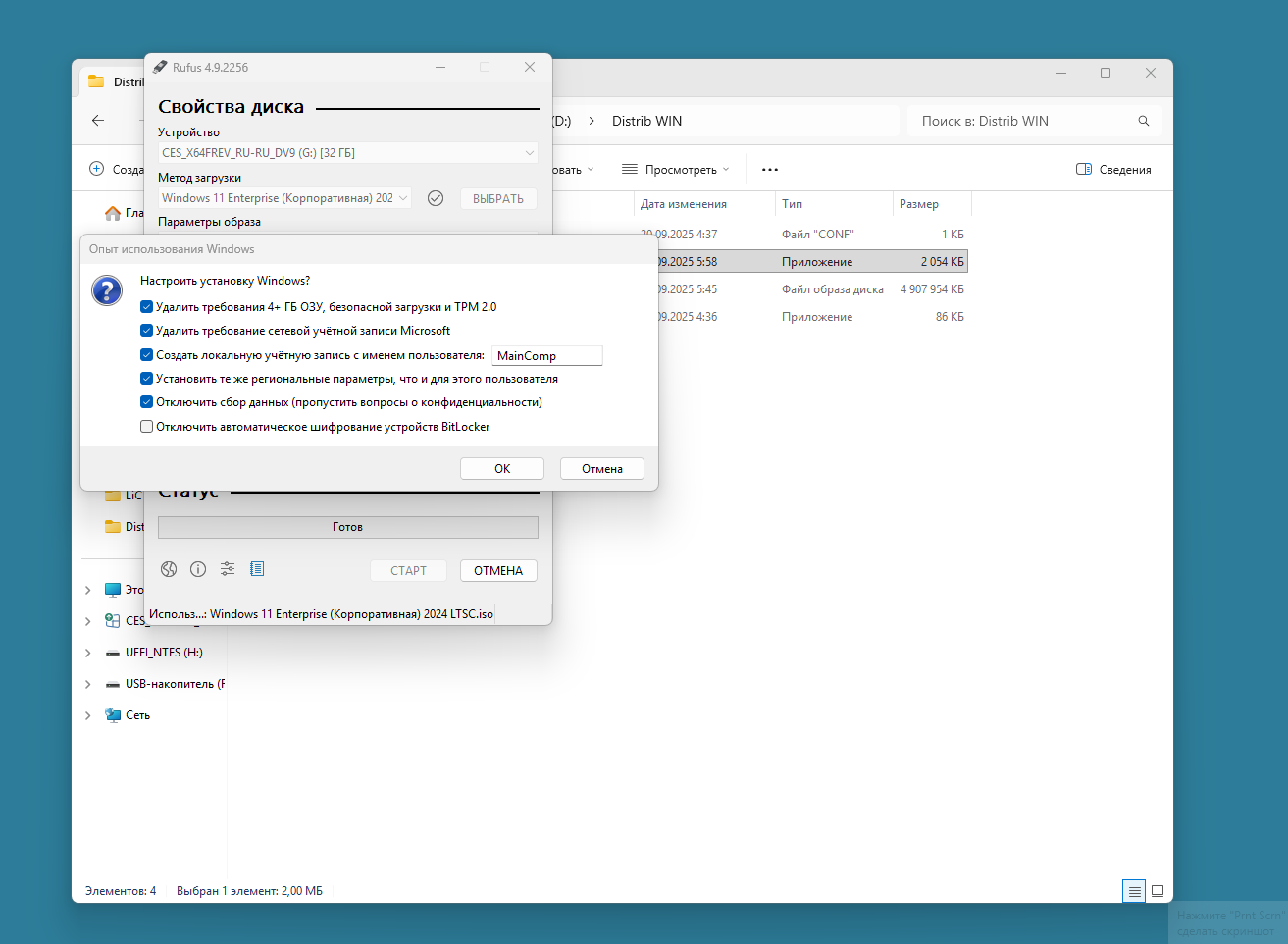Image resolution: width=1288 pixels, height=944 pixels.
Task: Uncheck remove 4+ GB RAM and TPM requirement
Action: point(146,307)
